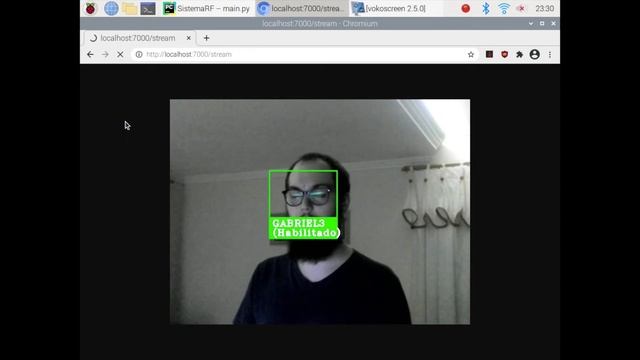Click the (Habilitado) status label
The width and height of the screenshot is (640, 360).
point(306,233)
